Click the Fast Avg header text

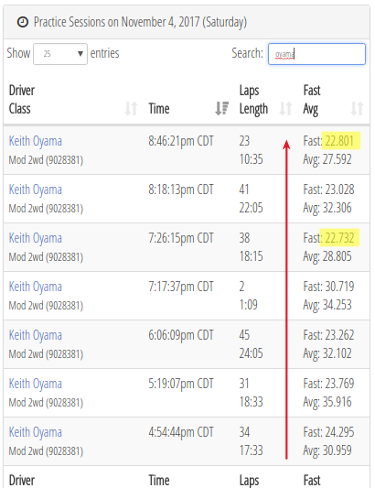point(312,100)
